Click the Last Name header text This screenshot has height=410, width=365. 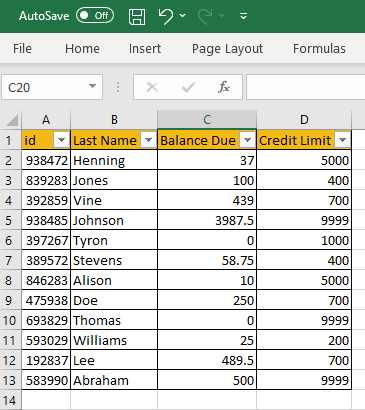click(x=105, y=140)
